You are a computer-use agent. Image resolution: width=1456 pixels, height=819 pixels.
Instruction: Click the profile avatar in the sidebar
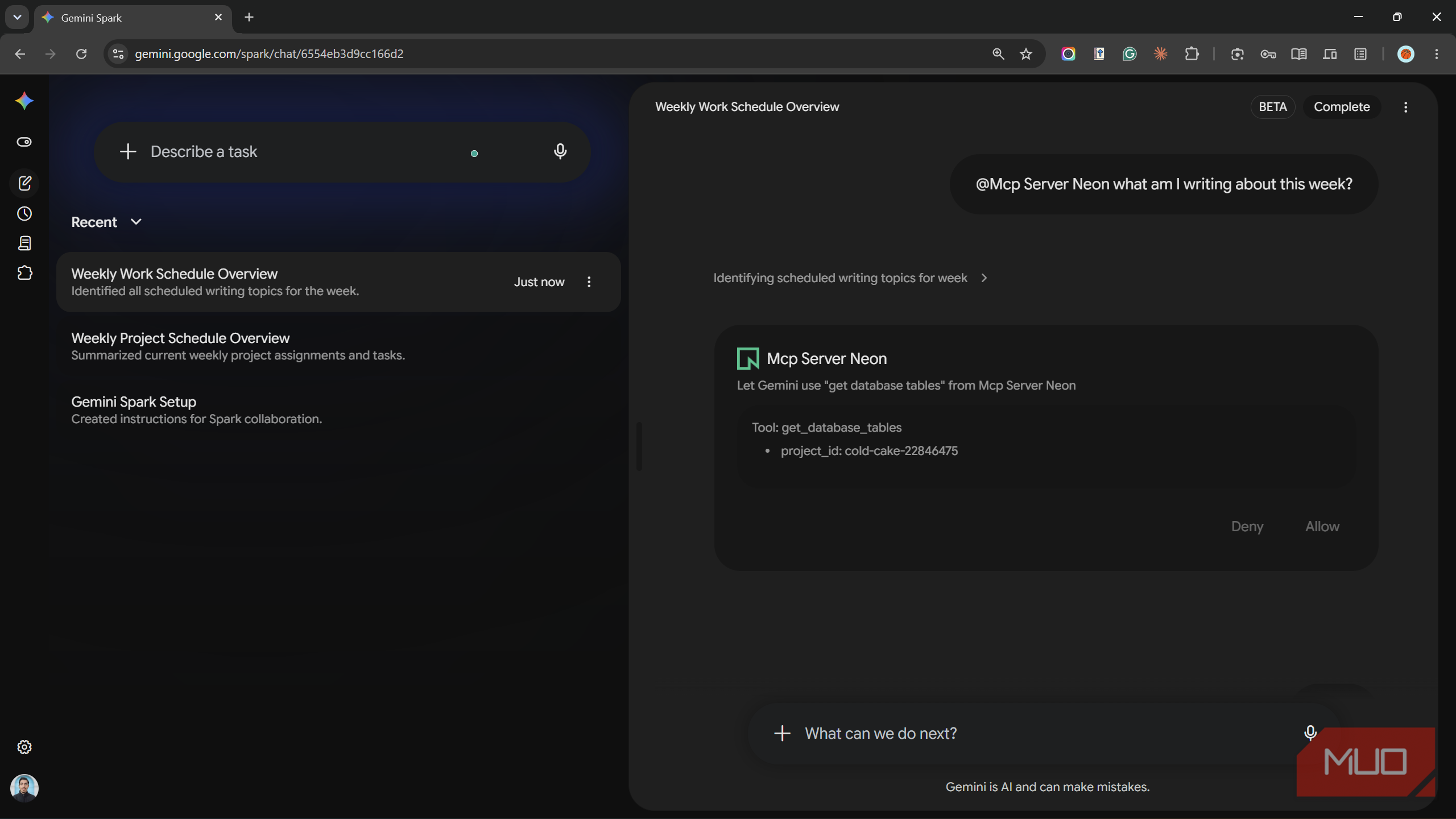(x=24, y=788)
